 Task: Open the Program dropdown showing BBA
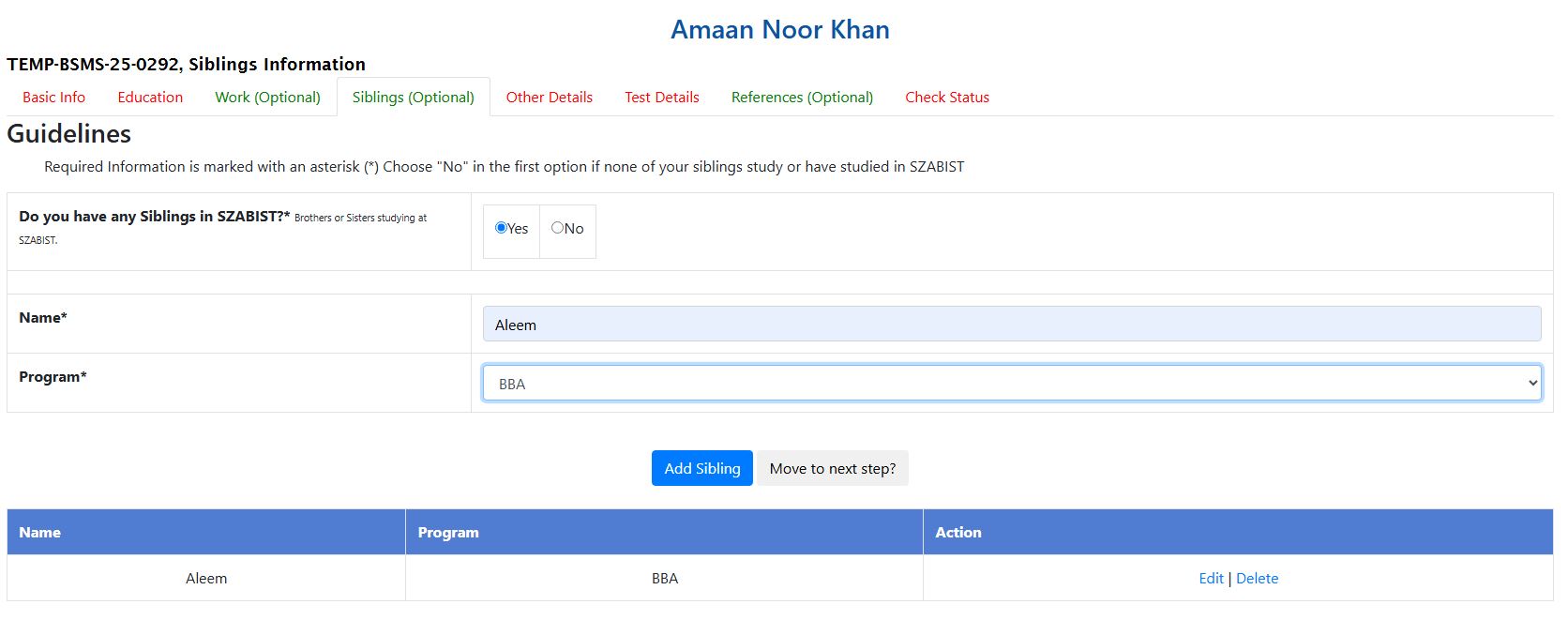coord(1012,383)
